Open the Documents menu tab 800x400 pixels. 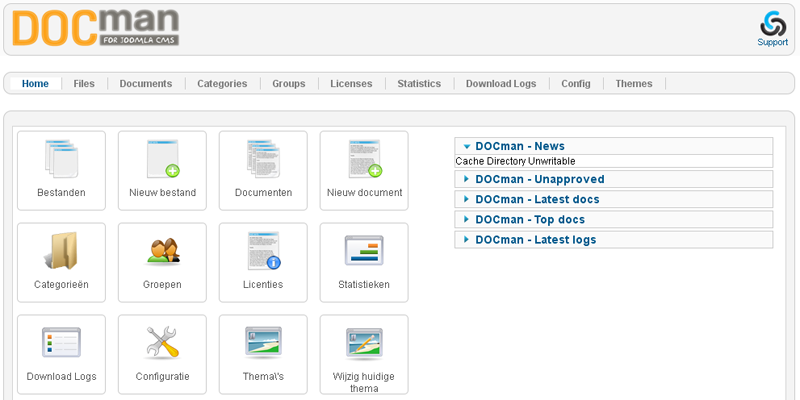(146, 84)
